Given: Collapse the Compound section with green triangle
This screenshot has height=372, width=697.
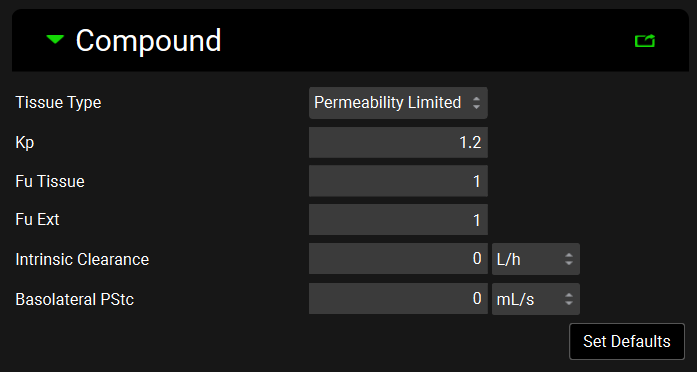Looking at the screenshot, I should [x=56, y=40].
